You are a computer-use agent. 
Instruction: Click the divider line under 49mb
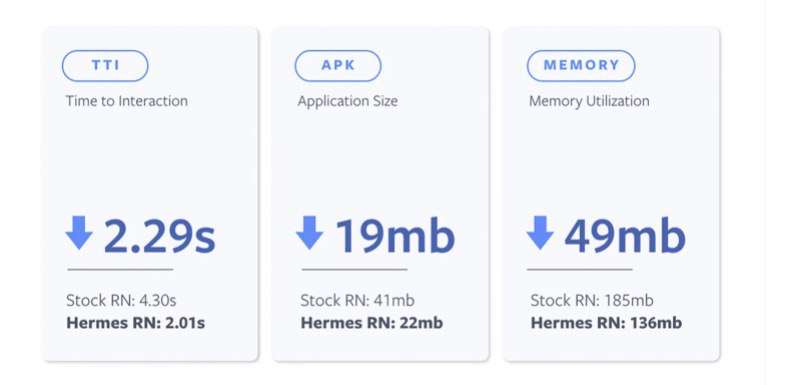pyautogui.click(x=580, y=269)
